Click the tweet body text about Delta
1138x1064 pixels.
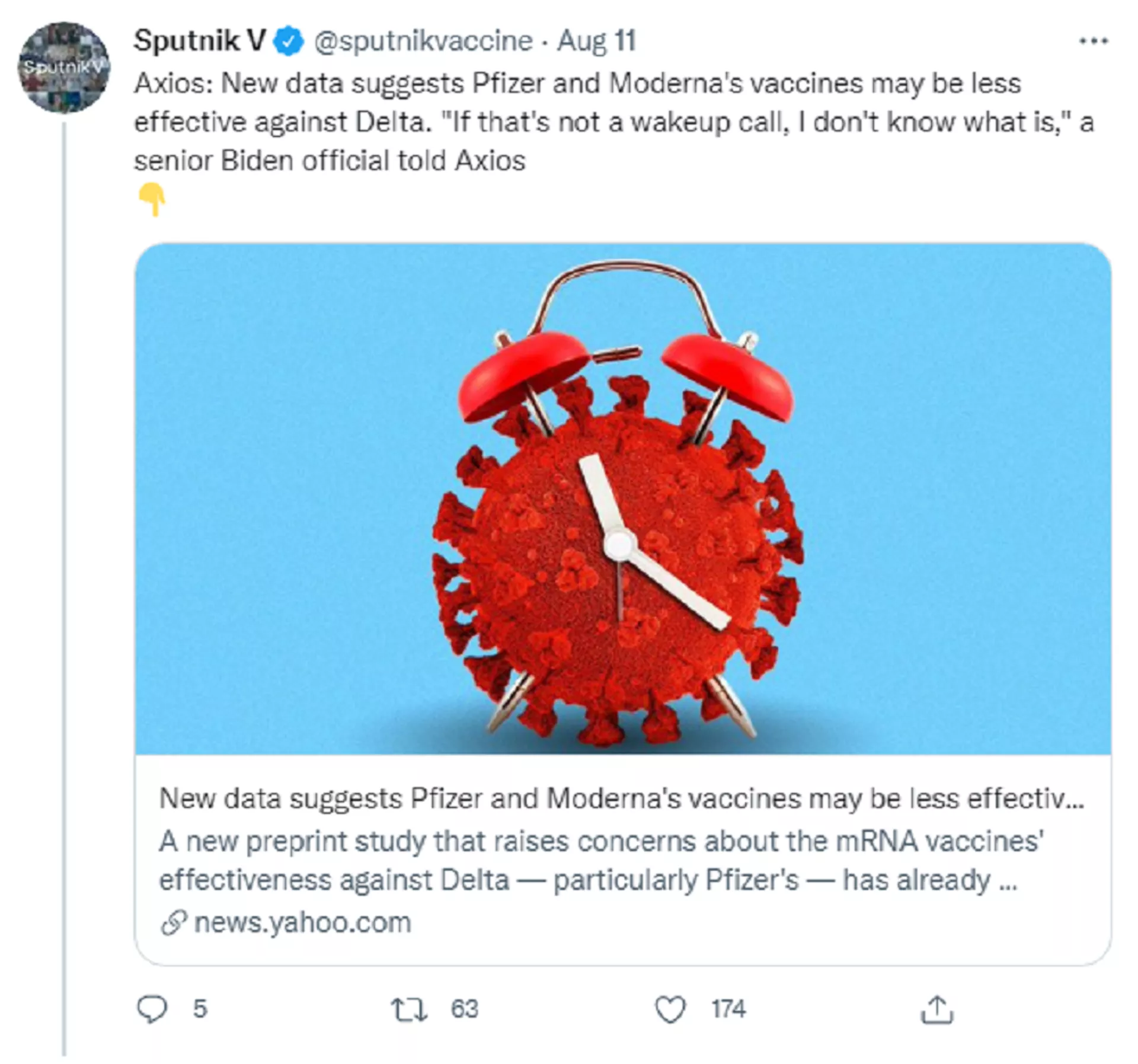pos(613,122)
